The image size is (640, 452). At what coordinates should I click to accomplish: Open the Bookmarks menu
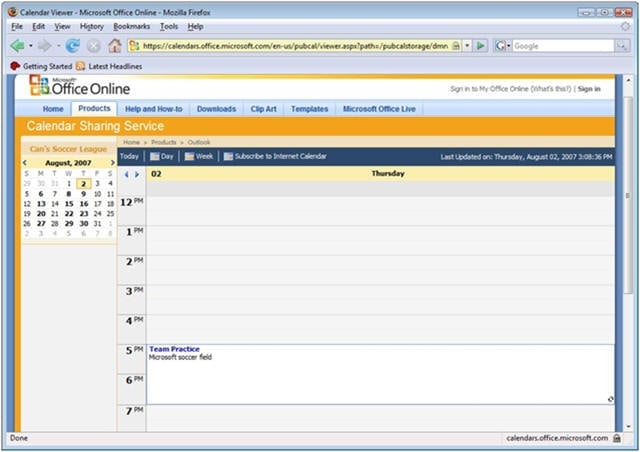(131, 27)
